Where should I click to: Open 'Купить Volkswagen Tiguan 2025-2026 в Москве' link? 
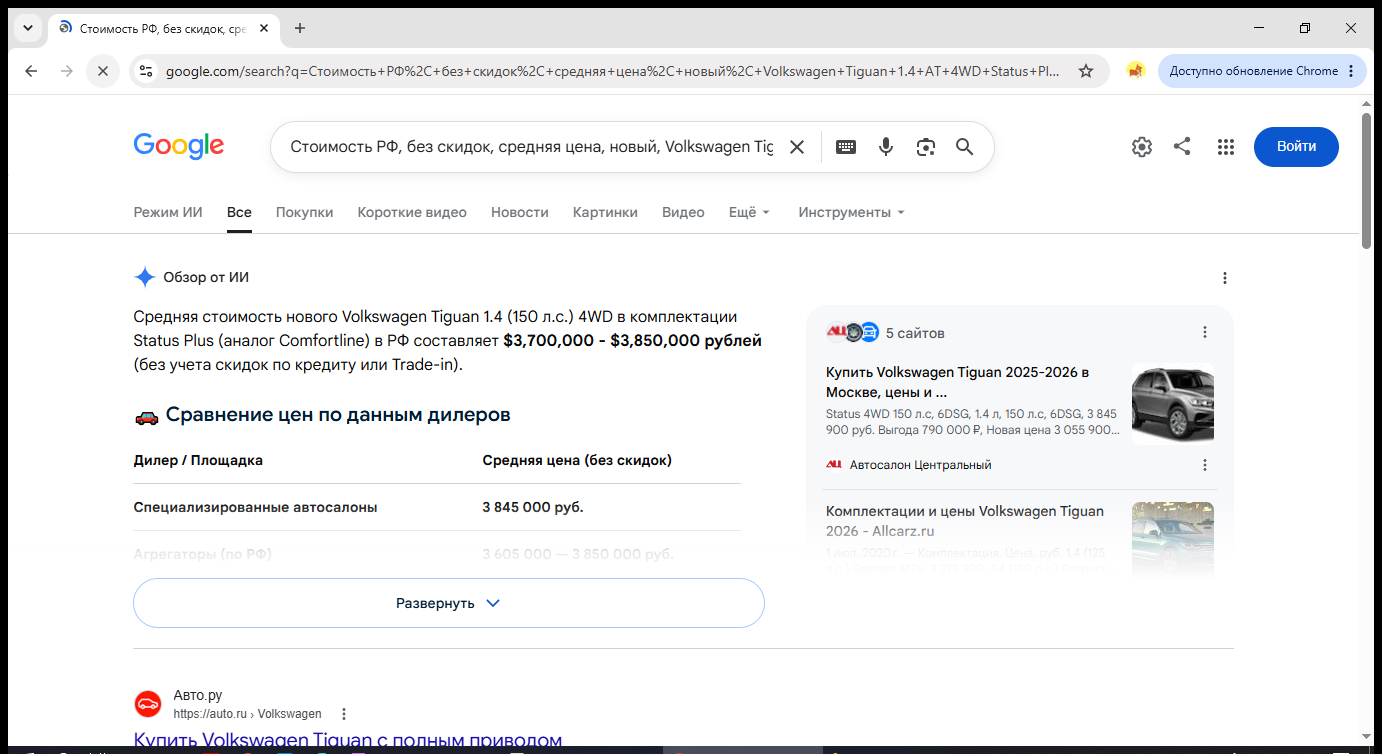click(958, 382)
